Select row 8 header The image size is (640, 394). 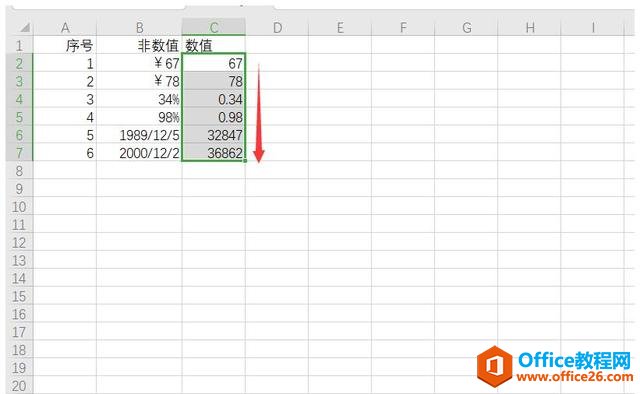[x=19, y=170]
